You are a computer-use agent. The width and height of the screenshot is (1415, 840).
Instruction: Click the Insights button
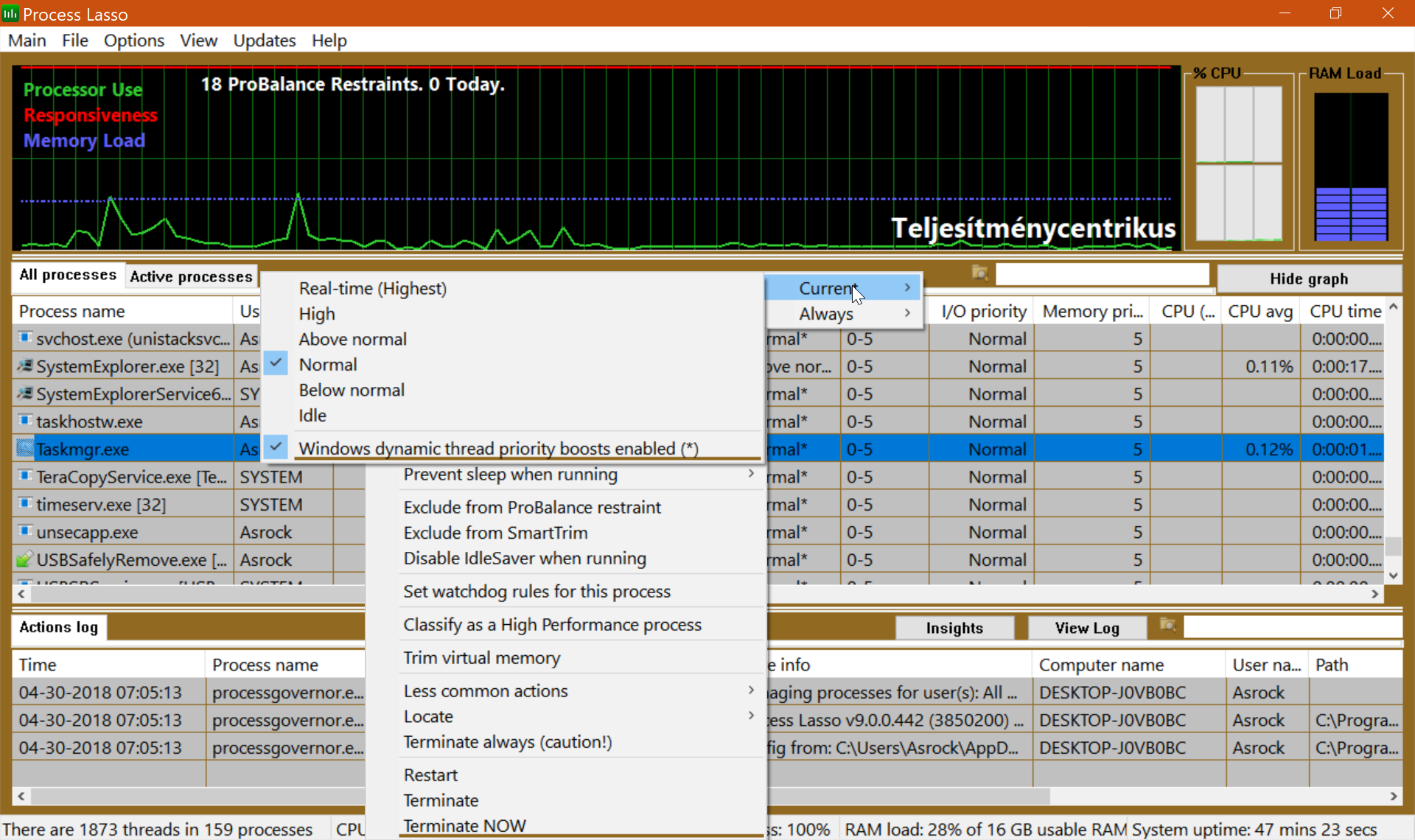point(954,628)
